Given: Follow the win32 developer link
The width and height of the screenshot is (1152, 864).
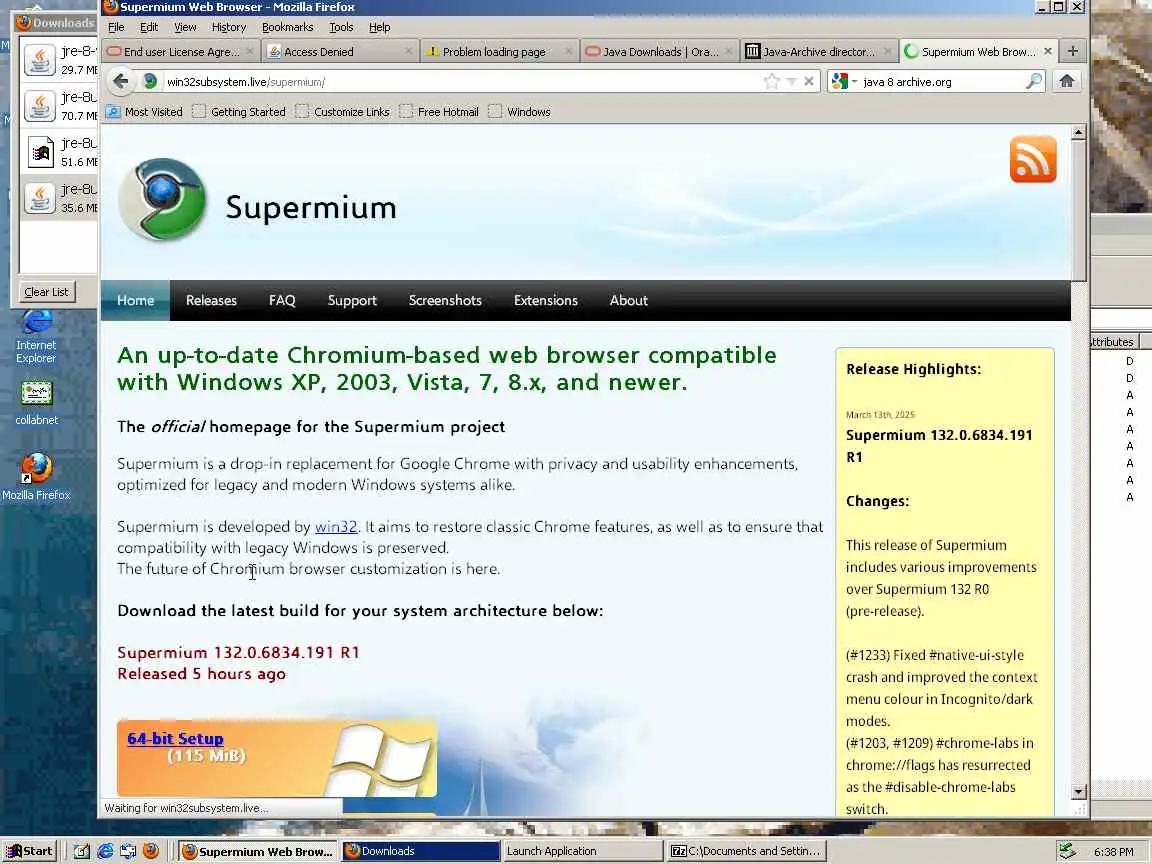Looking at the screenshot, I should pos(336,527).
